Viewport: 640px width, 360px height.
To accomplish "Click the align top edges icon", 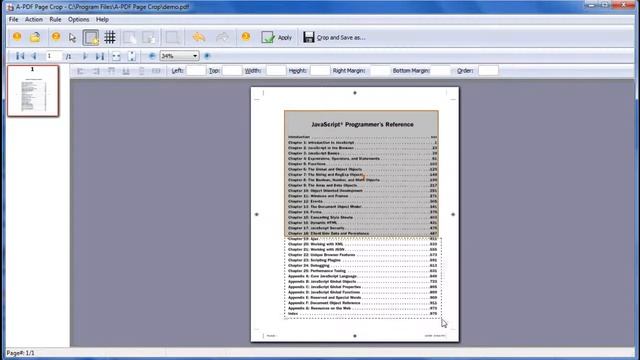I will pos(111,71).
